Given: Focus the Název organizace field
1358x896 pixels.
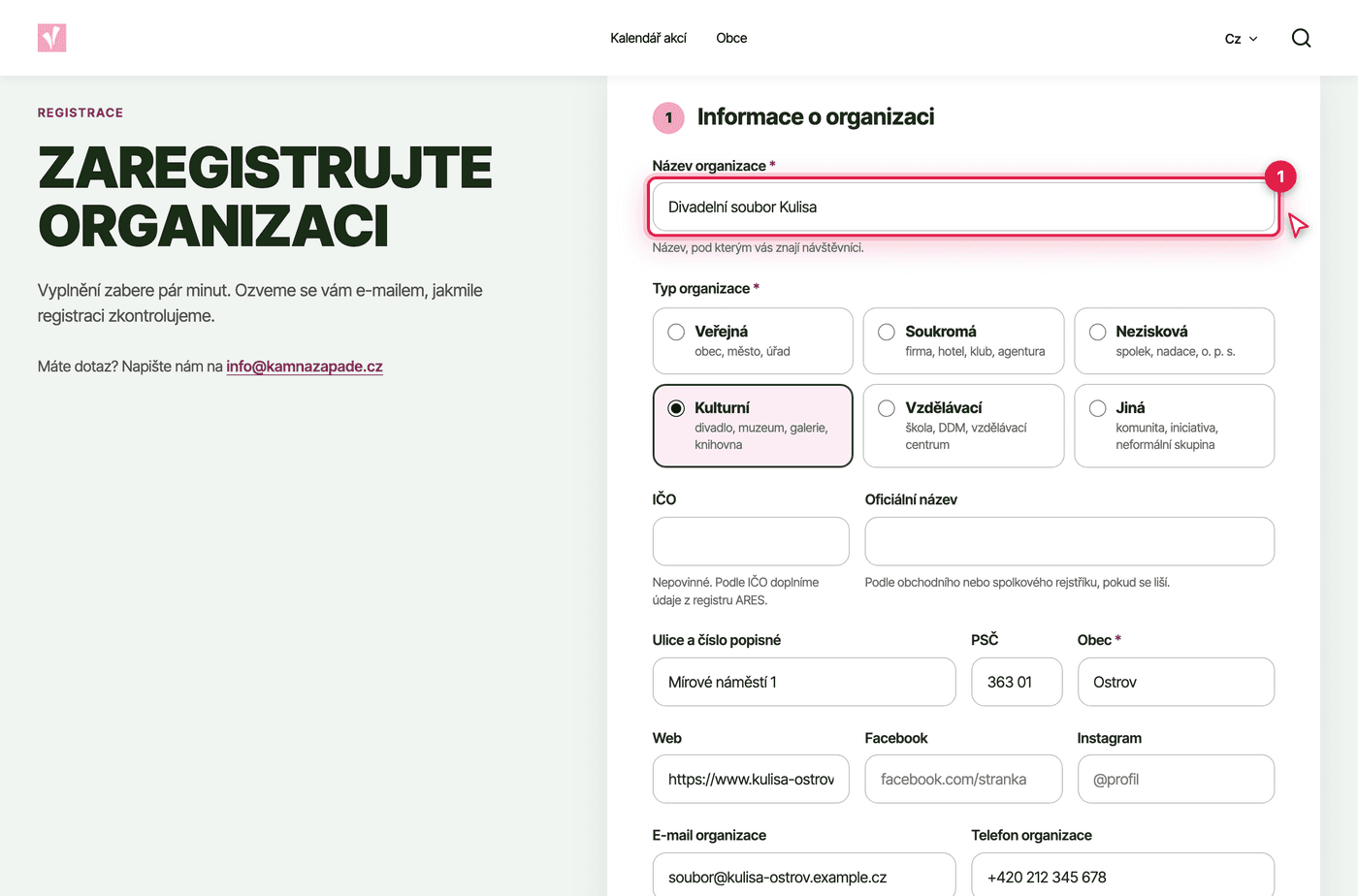Looking at the screenshot, I should pyautogui.click(x=963, y=207).
